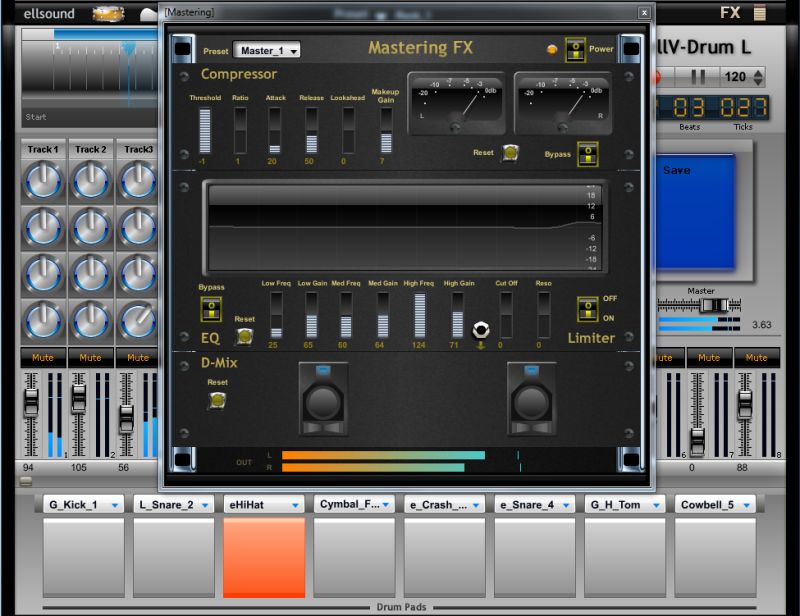Hit the orange eHiHat drum pad
Viewport: 800px width, 616px height.
(x=264, y=555)
